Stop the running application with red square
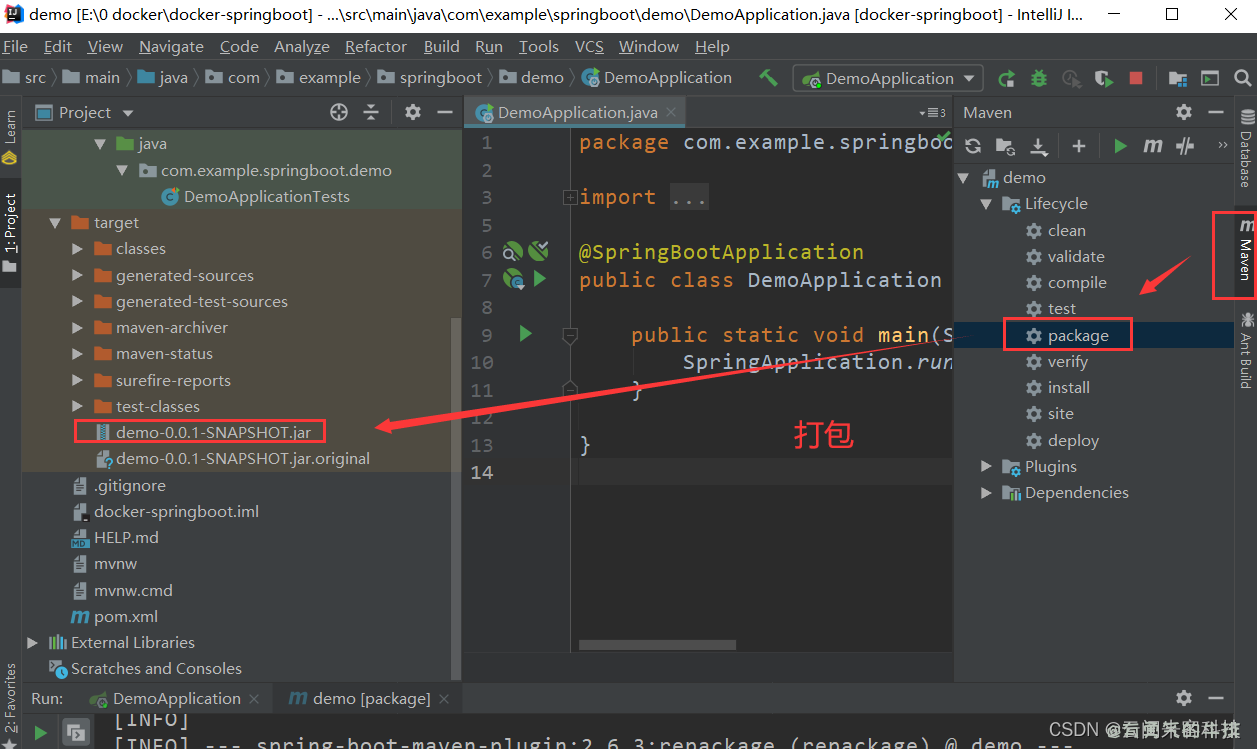The height and width of the screenshot is (749, 1257). (x=1135, y=78)
